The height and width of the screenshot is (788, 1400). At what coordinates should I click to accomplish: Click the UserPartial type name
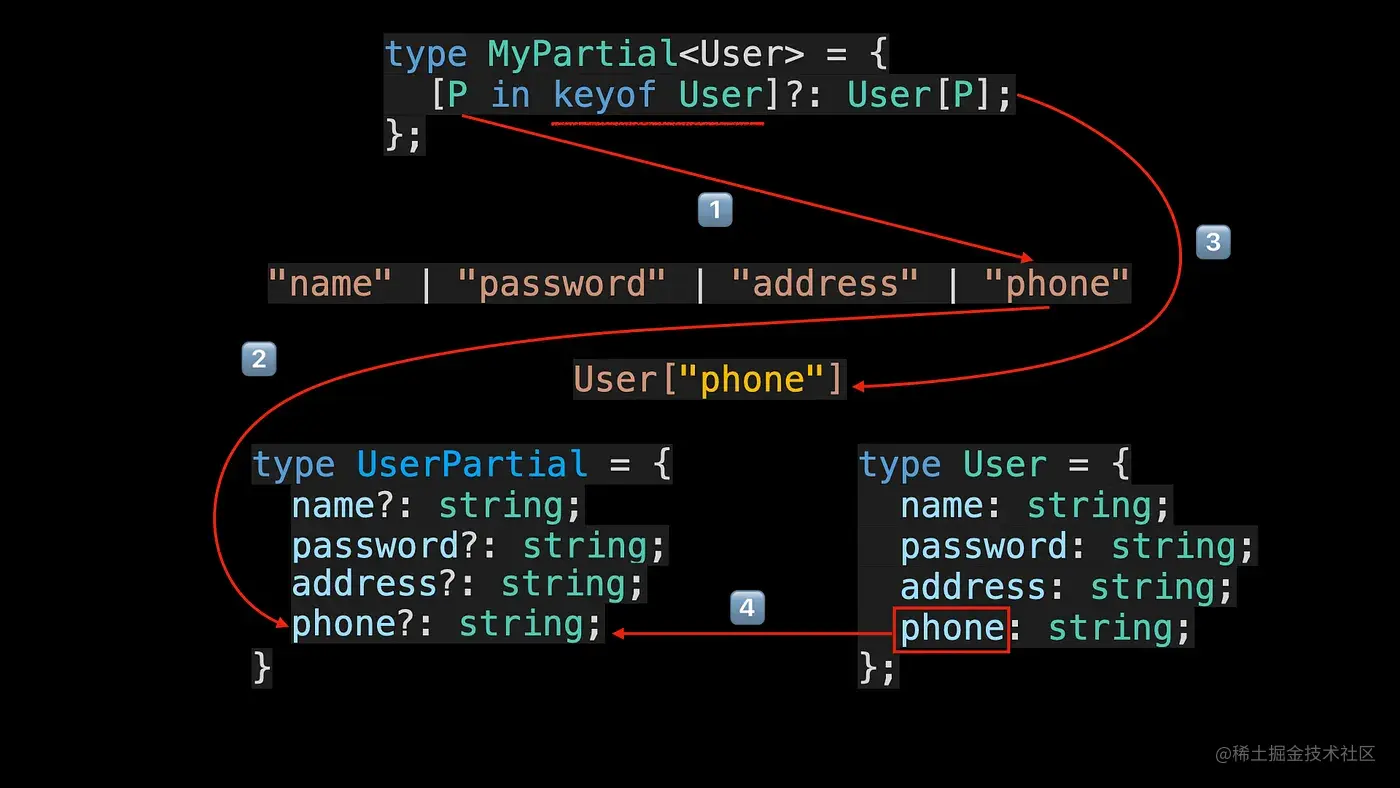click(x=472, y=465)
